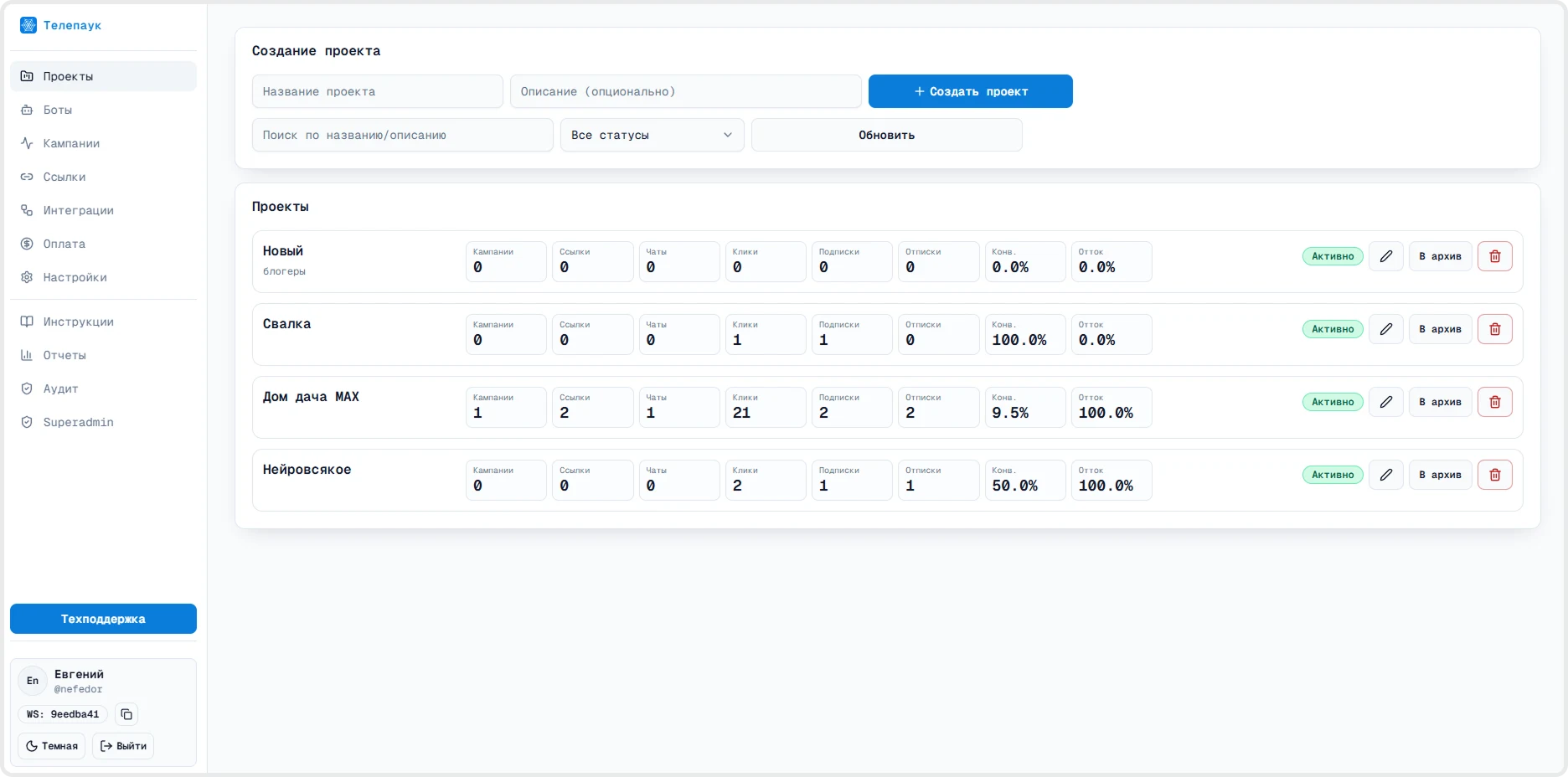The width and height of the screenshot is (1568, 777).
Task: Click the WS: 9eedba41 label
Action: pos(63,714)
